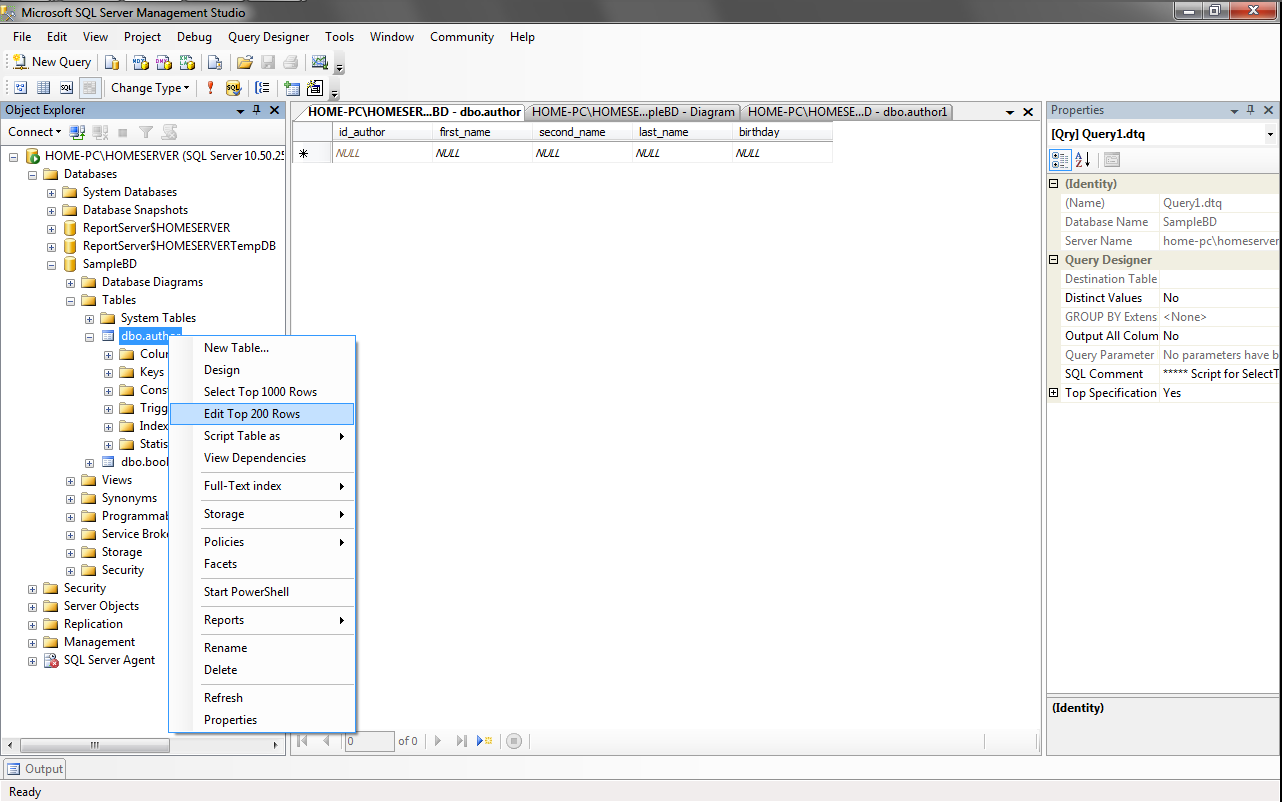Close the active document tab

1028,112
